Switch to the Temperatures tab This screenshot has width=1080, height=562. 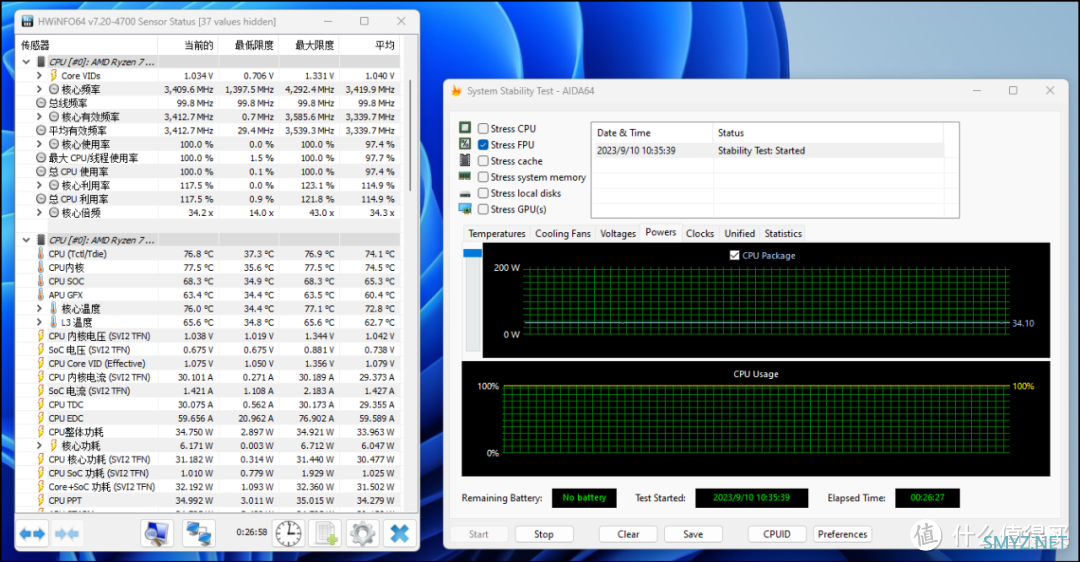tap(497, 233)
